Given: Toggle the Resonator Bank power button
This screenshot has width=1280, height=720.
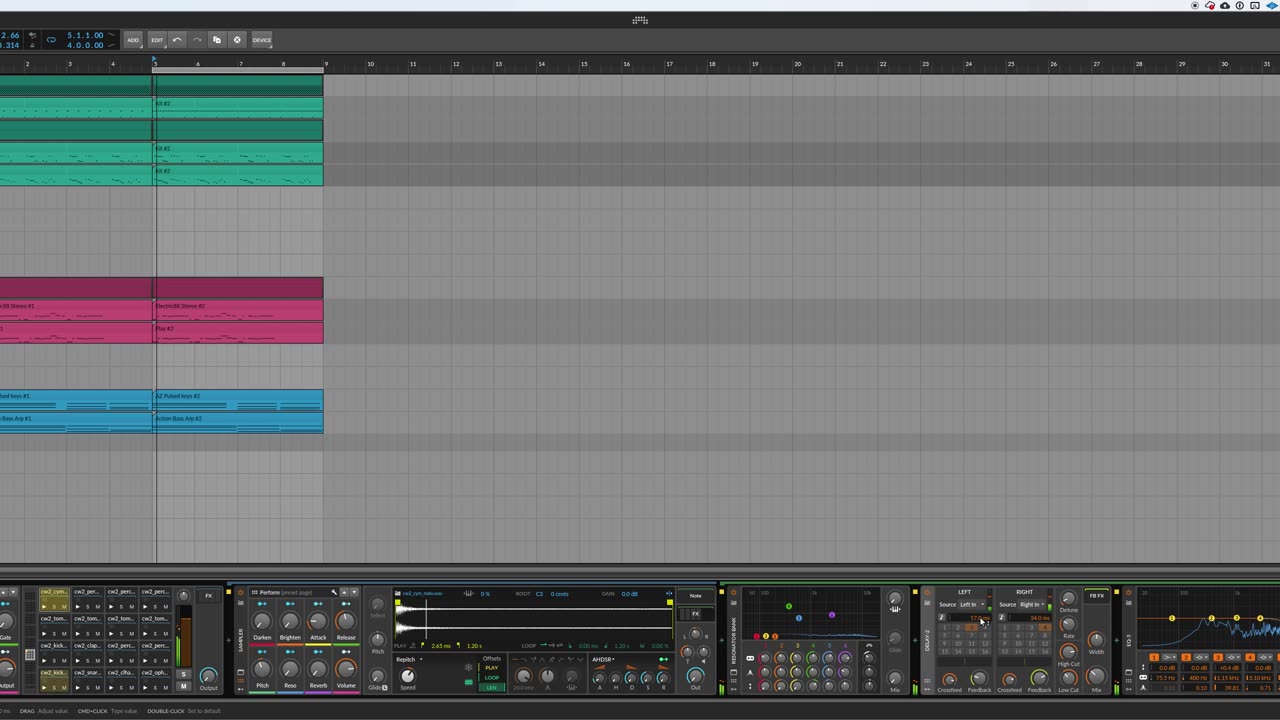Looking at the screenshot, I should pyautogui.click(x=734, y=592).
